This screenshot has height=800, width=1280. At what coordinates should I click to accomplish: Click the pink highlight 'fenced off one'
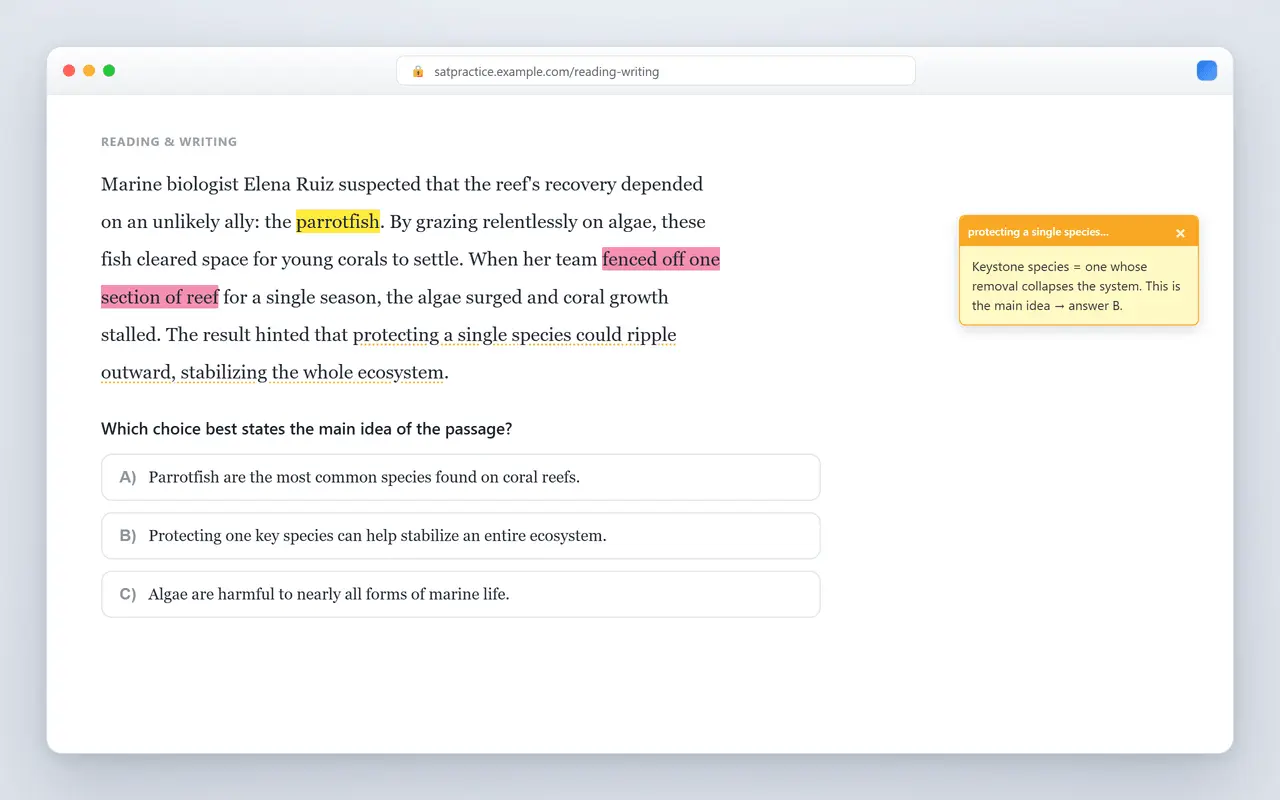tap(661, 260)
